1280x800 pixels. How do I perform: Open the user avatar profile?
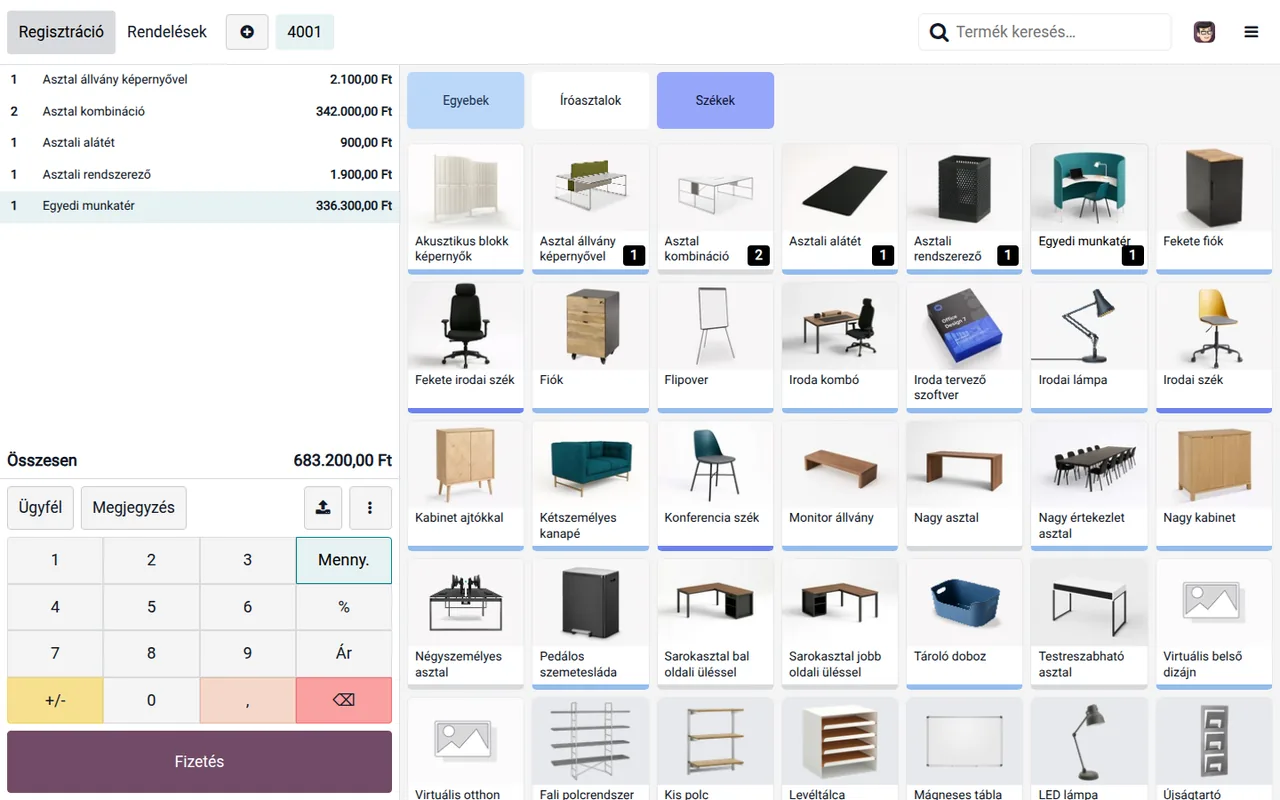click(x=1204, y=32)
